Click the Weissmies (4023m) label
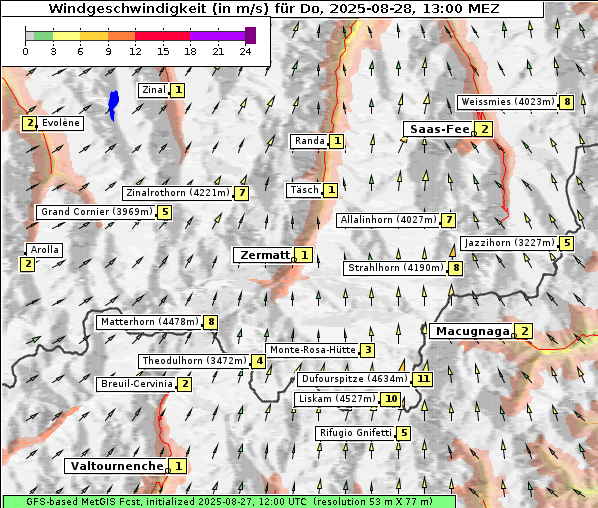This screenshot has height=508, width=598. click(507, 102)
